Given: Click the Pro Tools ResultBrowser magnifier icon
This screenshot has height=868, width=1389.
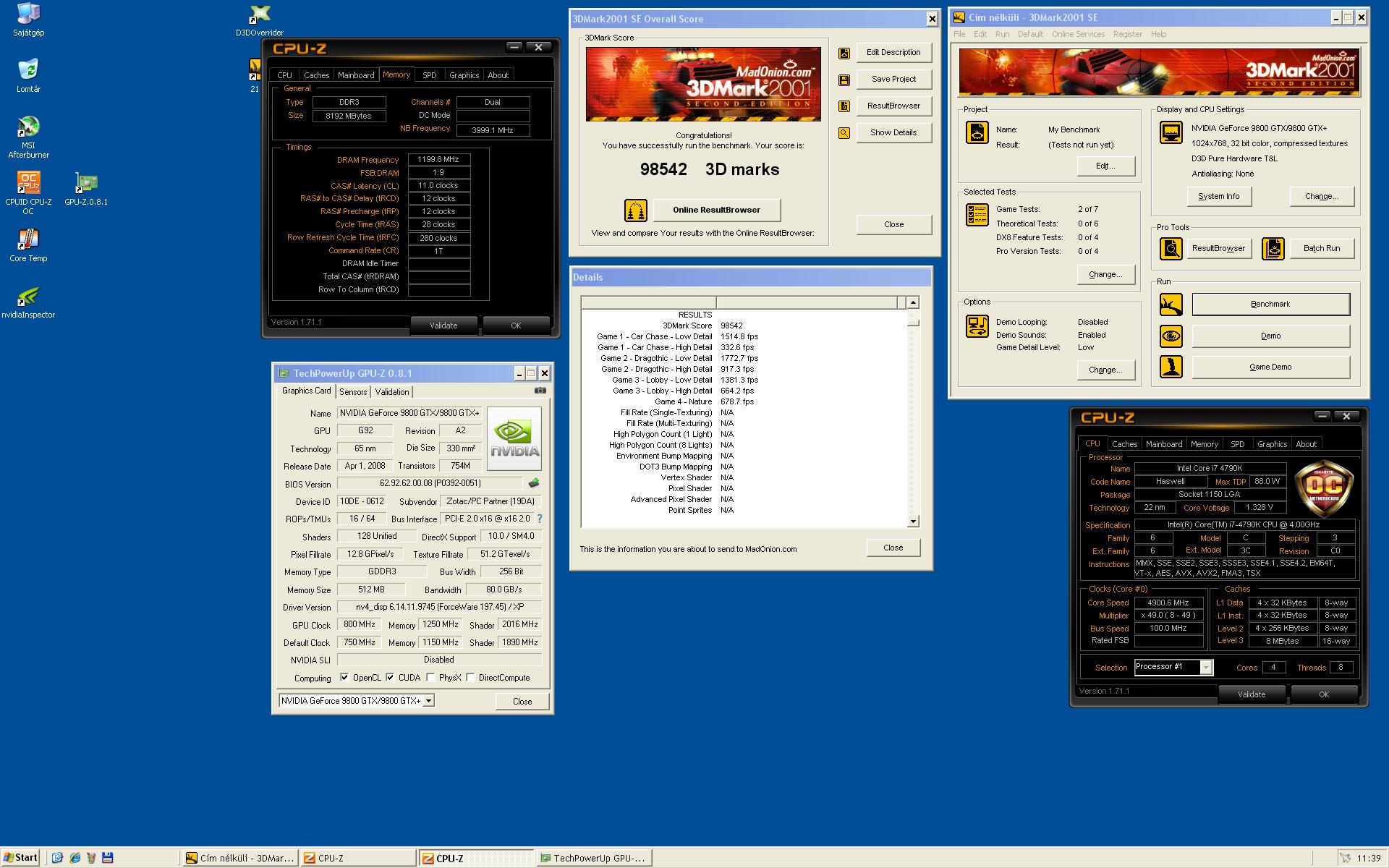Looking at the screenshot, I should click(1171, 249).
